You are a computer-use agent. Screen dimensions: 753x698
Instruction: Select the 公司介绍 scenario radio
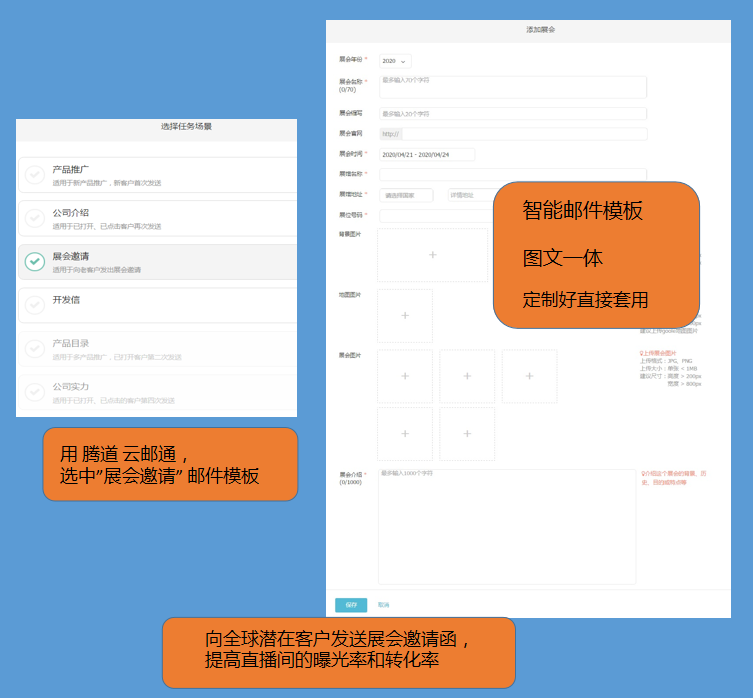pyautogui.click(x=35, y=218)
